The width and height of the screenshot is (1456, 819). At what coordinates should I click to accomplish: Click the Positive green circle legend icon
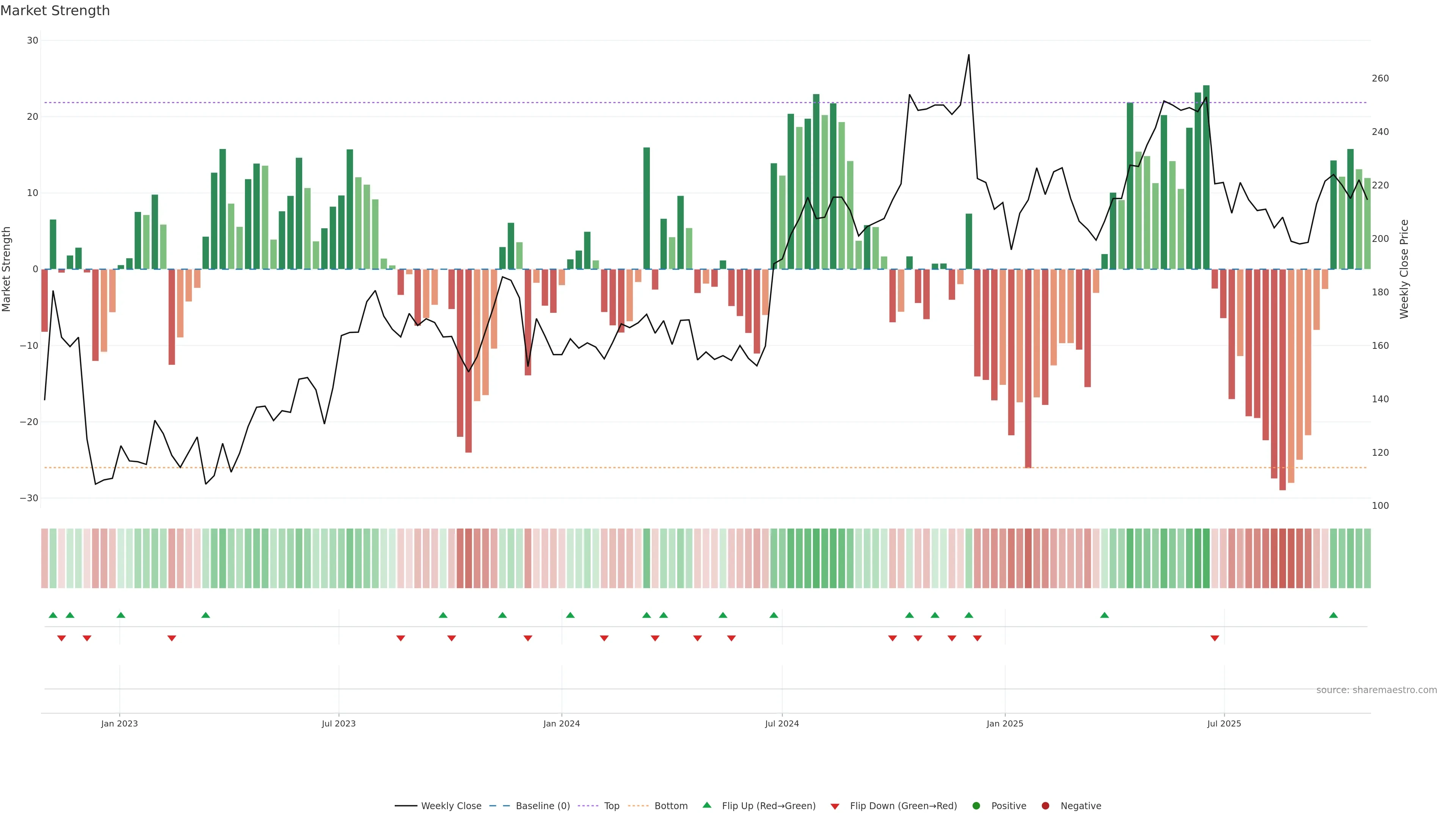coord(976,806)
